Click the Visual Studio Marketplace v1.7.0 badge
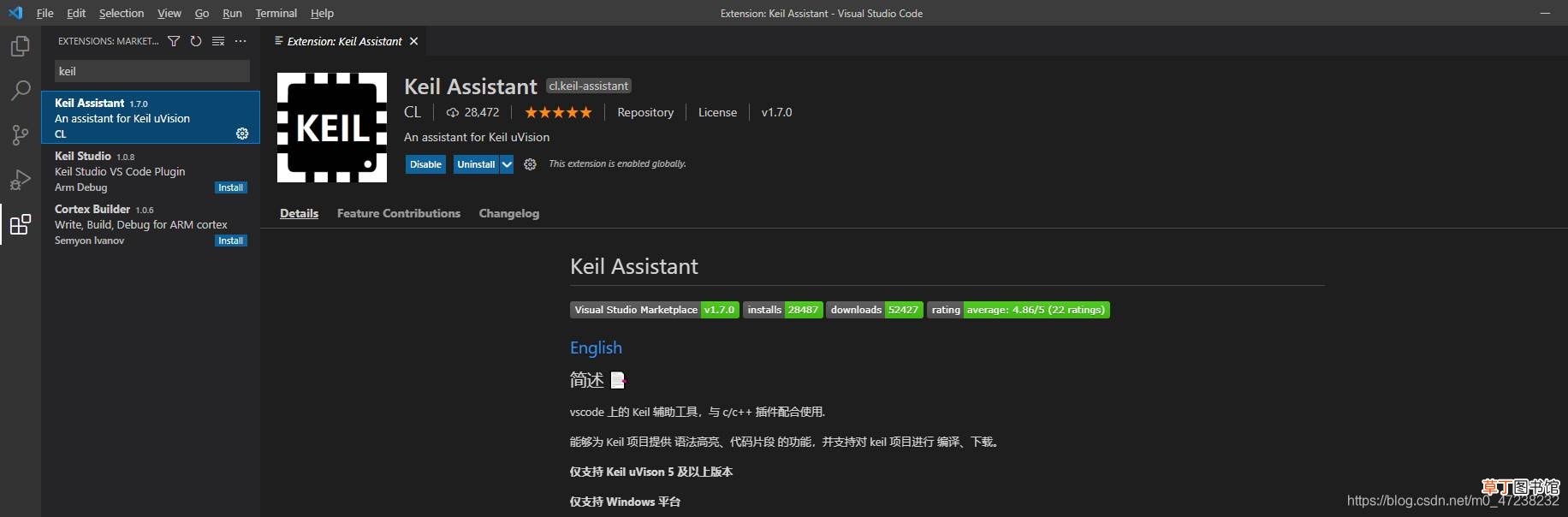The height and width of the screenshot is (517, 1568). pyautogui.click(x=655, y=310)
